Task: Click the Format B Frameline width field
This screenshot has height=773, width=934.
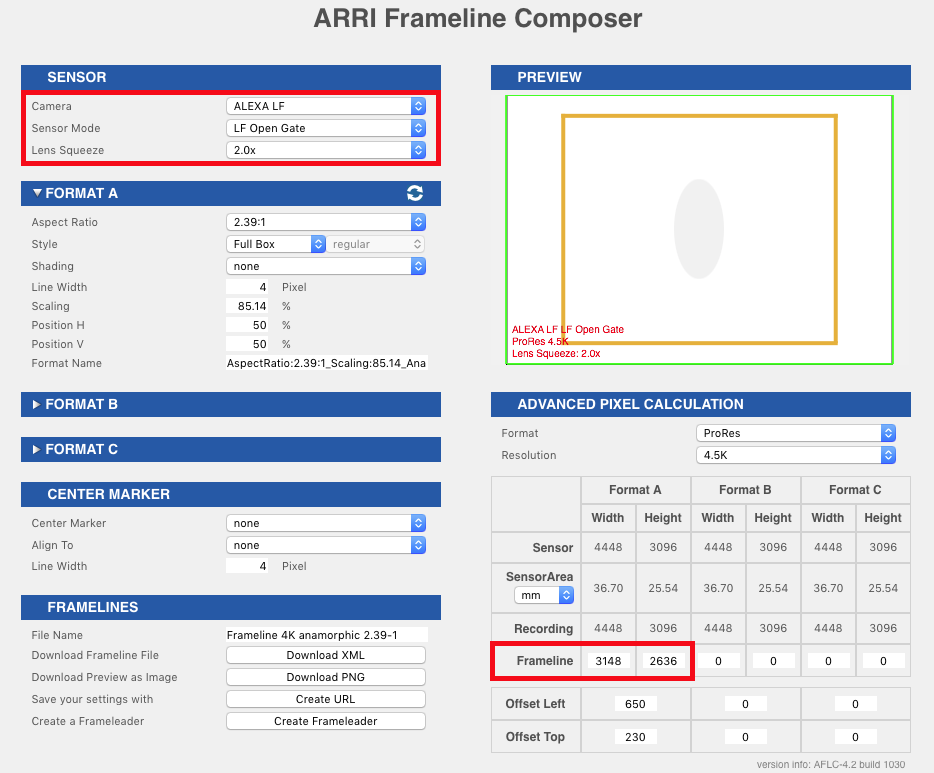Action: tap(718, 661)
